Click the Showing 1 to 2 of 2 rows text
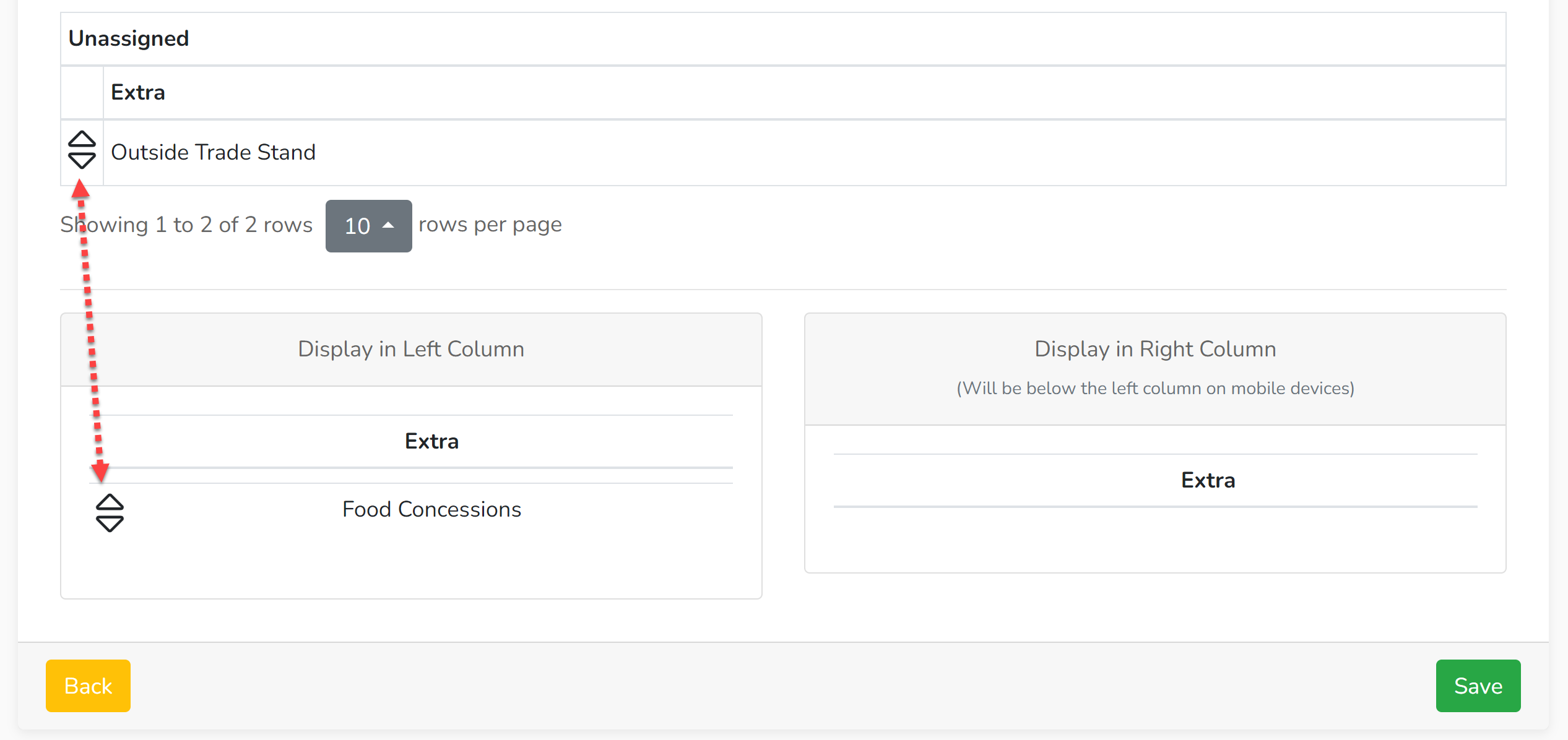Image resolution: width=1568 pixels, height=740 pixels. pos(186,225)
